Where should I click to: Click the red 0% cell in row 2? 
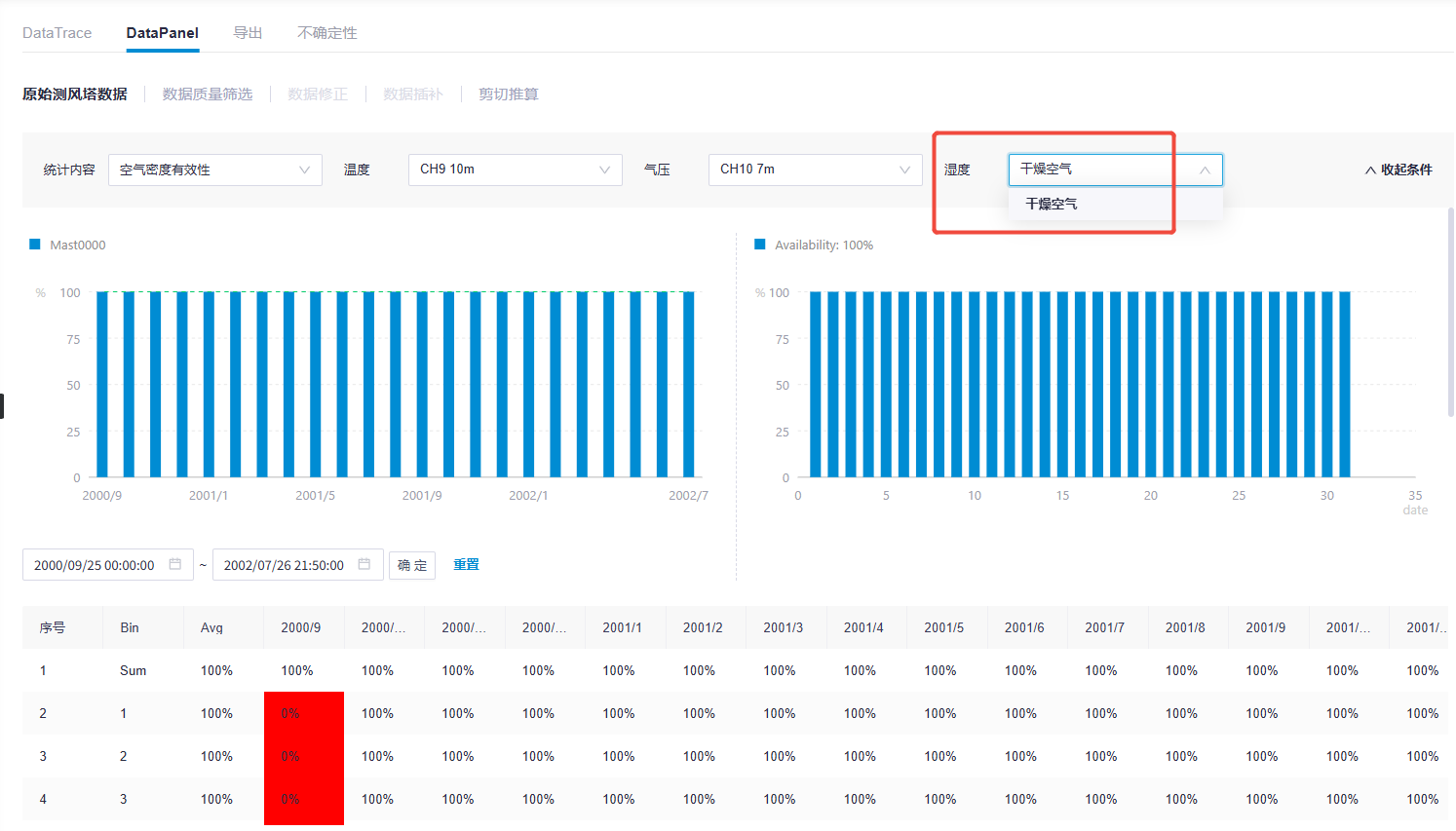(x=303, y=713)
